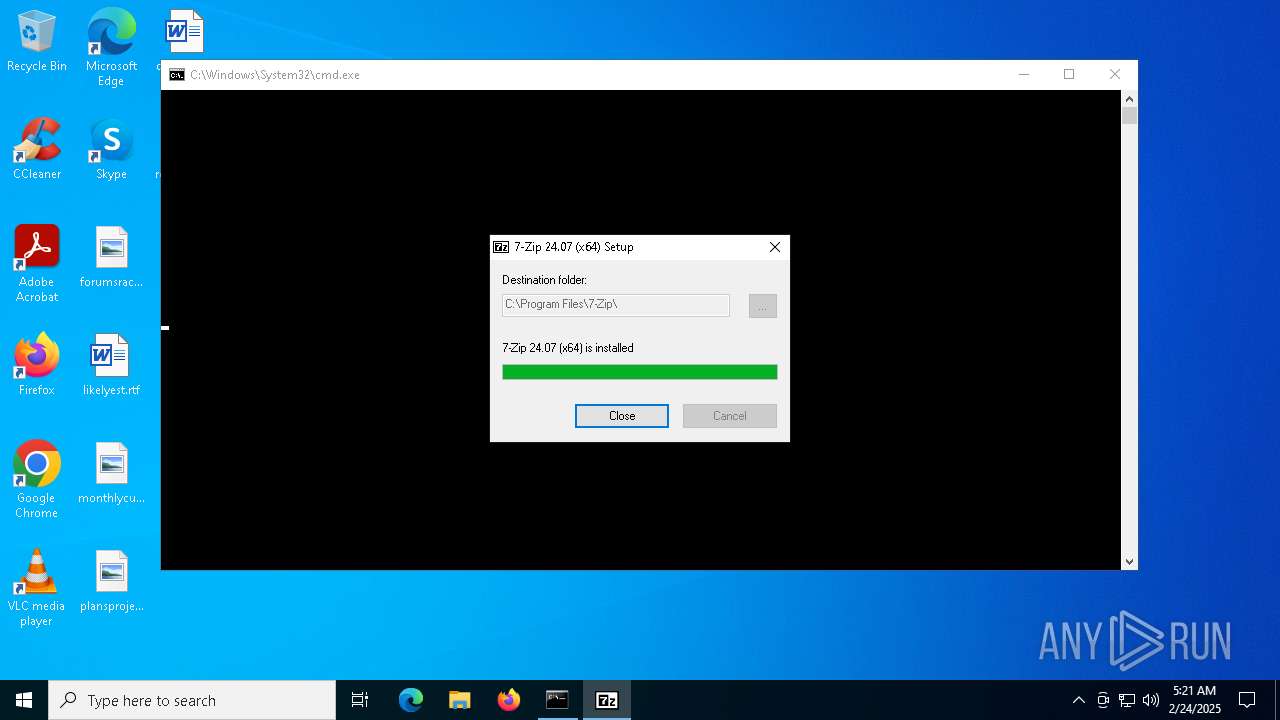Switch to the cmd taskbar button

pos(557,700)
